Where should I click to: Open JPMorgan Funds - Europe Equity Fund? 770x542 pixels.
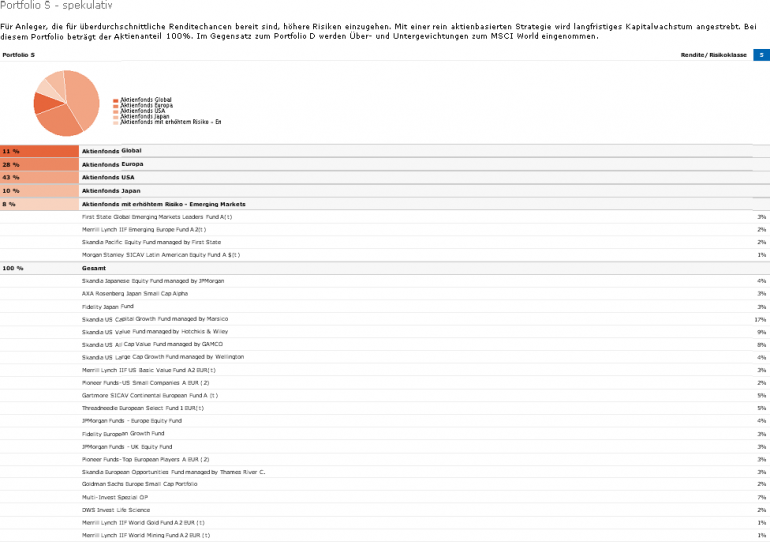click(385, 421)
